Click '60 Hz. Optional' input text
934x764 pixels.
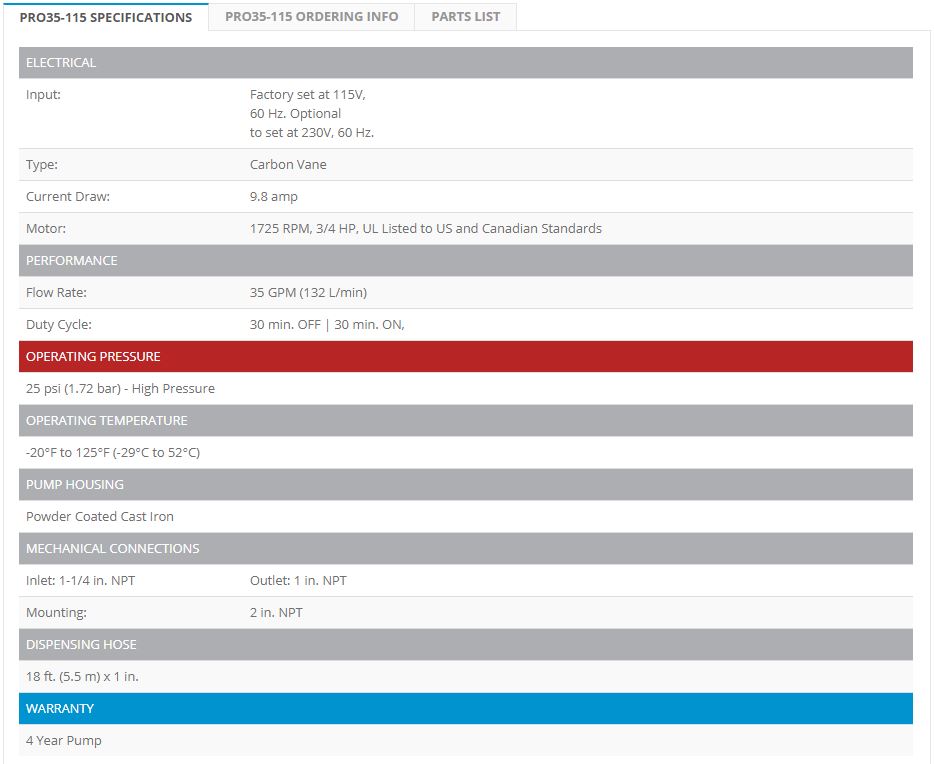295,114
